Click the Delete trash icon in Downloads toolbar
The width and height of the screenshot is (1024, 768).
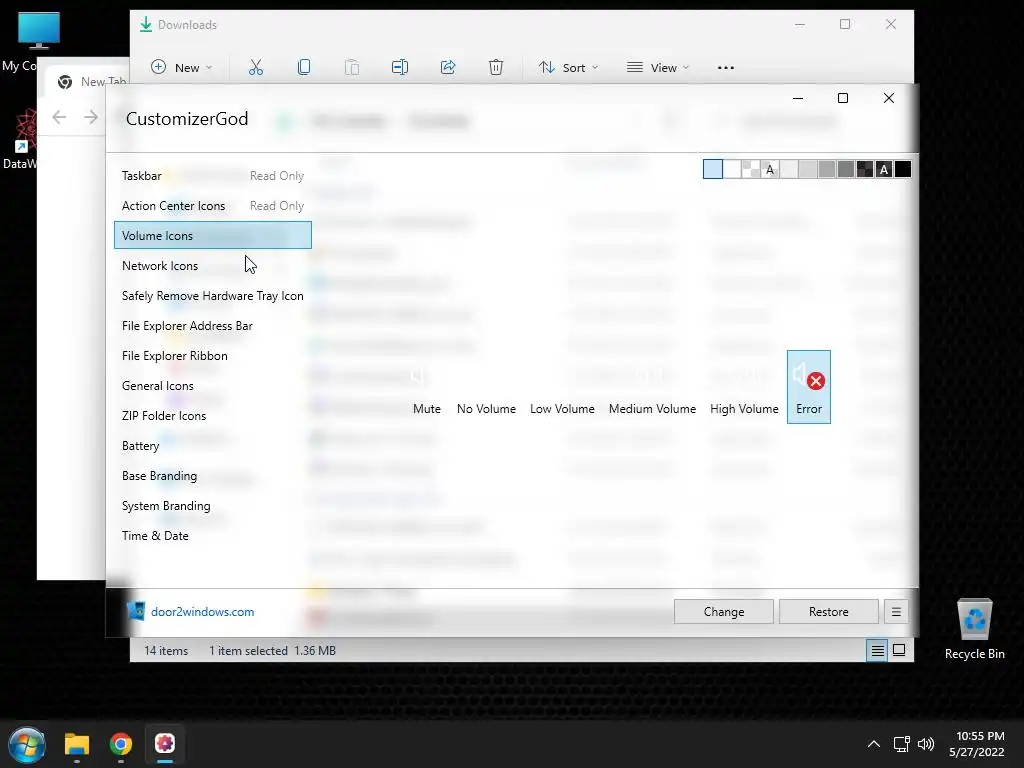click(x=496, y=67)
